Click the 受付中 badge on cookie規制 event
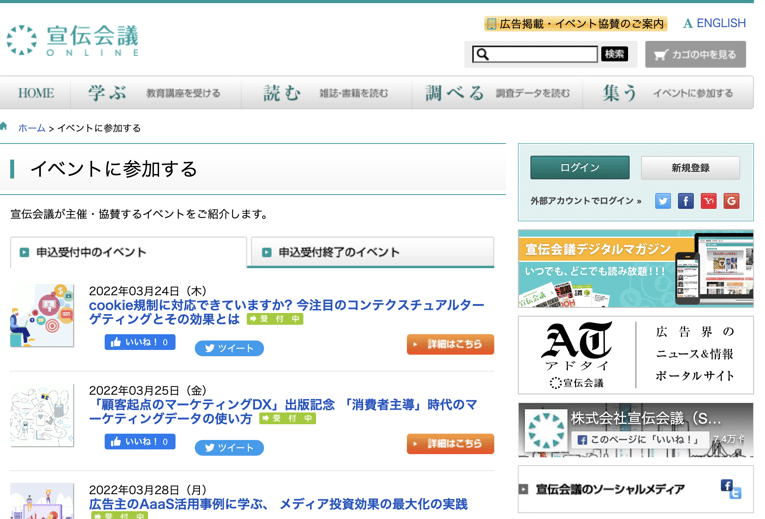The image size is (765, 519). tap(275, 319)
